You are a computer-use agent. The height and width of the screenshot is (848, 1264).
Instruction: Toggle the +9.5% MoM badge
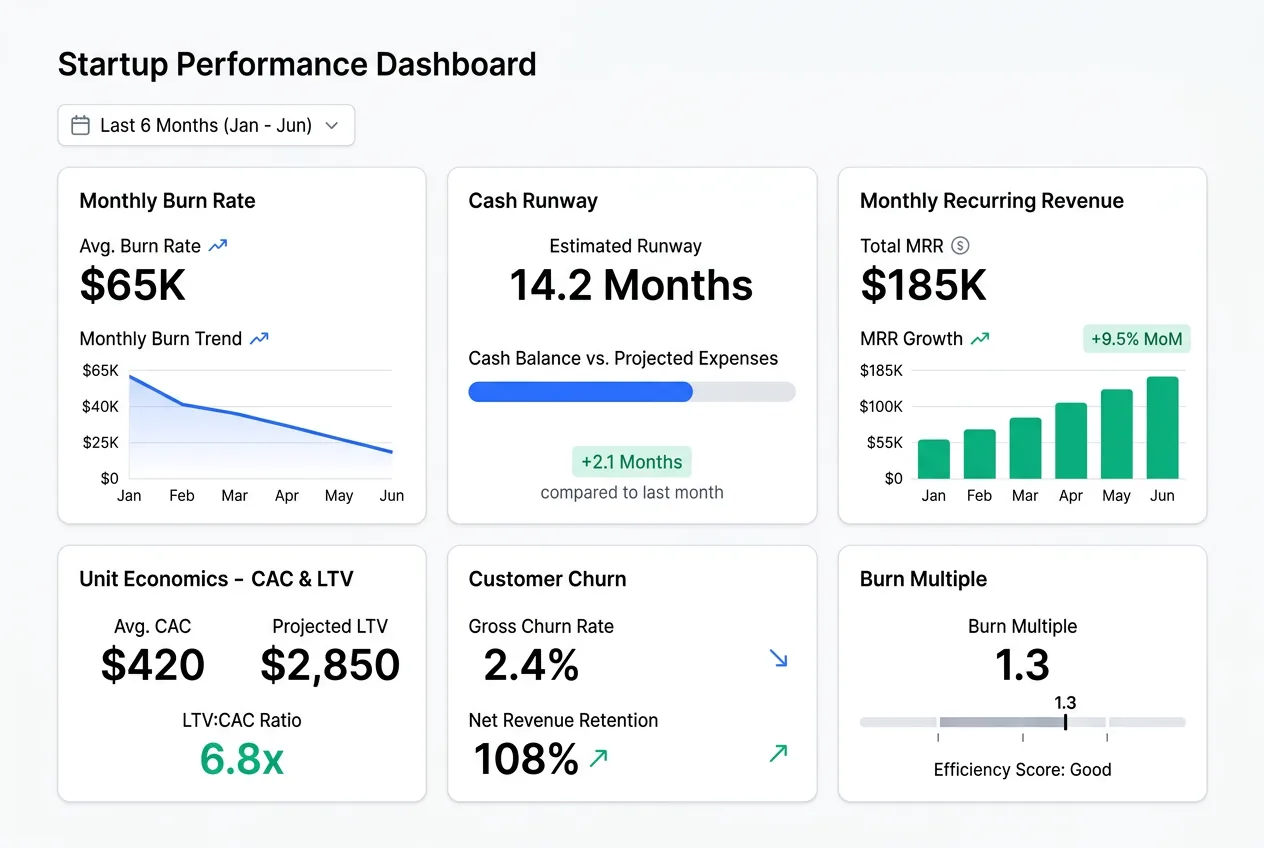pyautogui.click(x=1136, y=339)
